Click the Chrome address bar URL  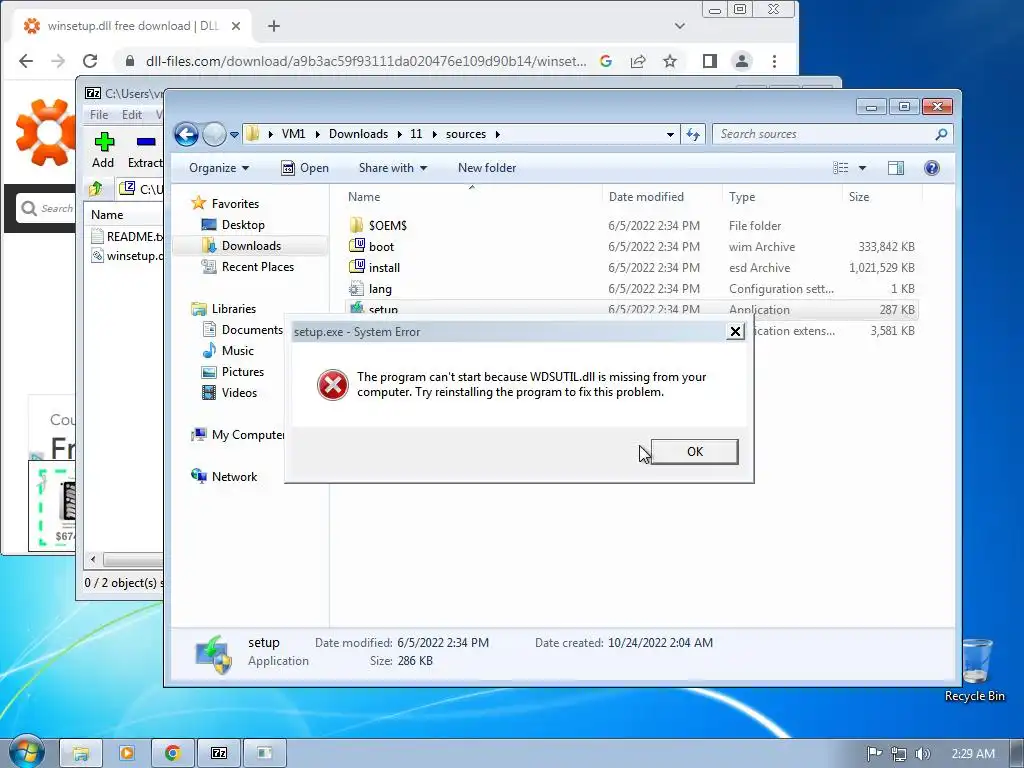pyautogui.click(x=366, y=61)
